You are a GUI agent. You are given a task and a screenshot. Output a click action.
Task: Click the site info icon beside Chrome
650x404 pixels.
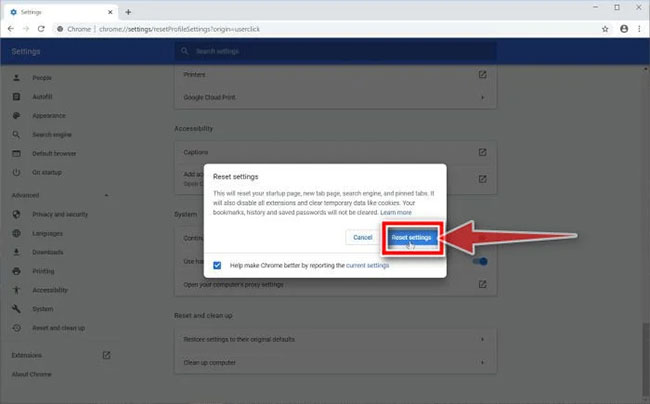[x=61, y=29]
